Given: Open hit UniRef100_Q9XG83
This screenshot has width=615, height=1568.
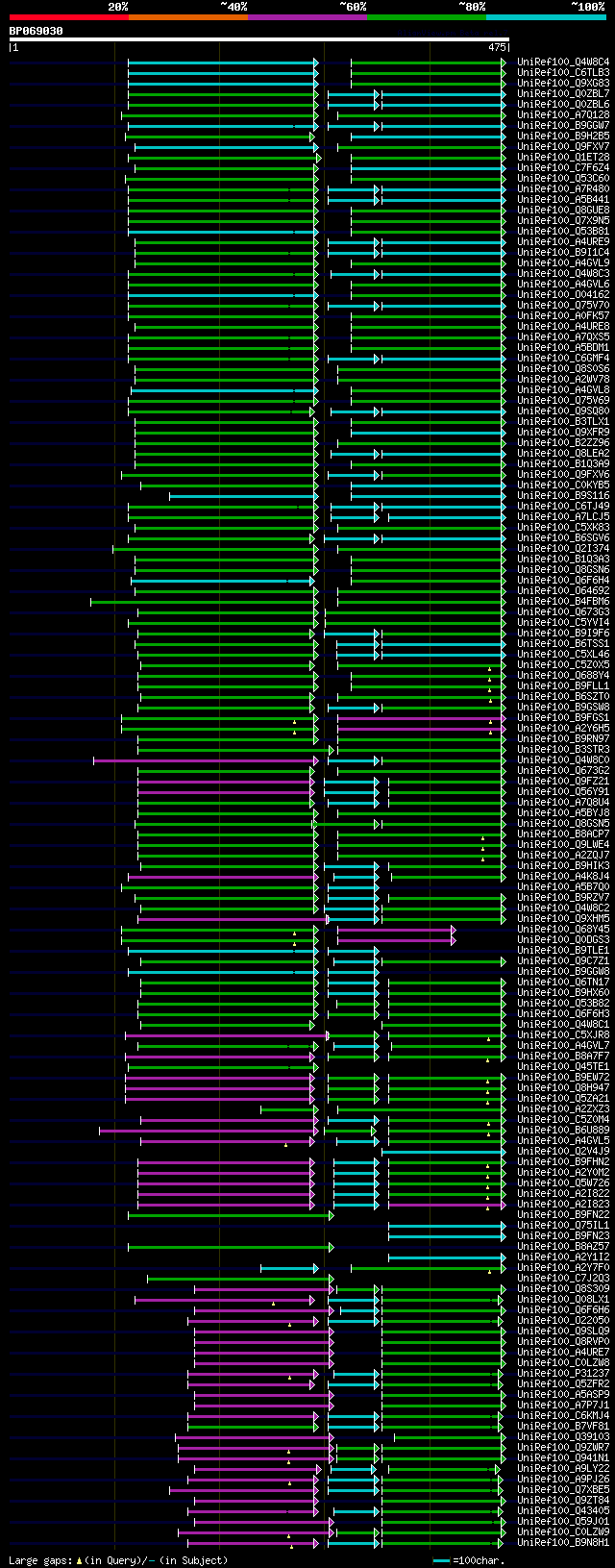Looking at the screenshot, I should coord(563,83).
